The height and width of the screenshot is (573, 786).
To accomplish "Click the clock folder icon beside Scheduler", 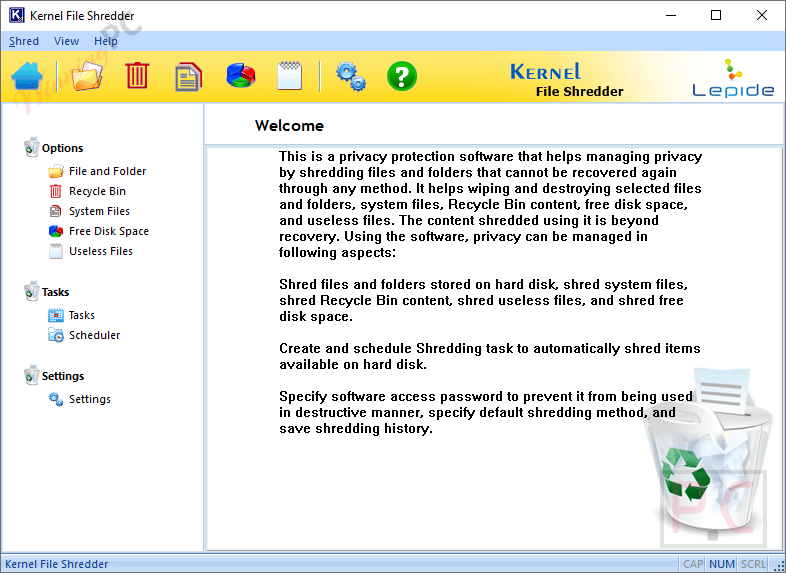I will pos(56,335).
